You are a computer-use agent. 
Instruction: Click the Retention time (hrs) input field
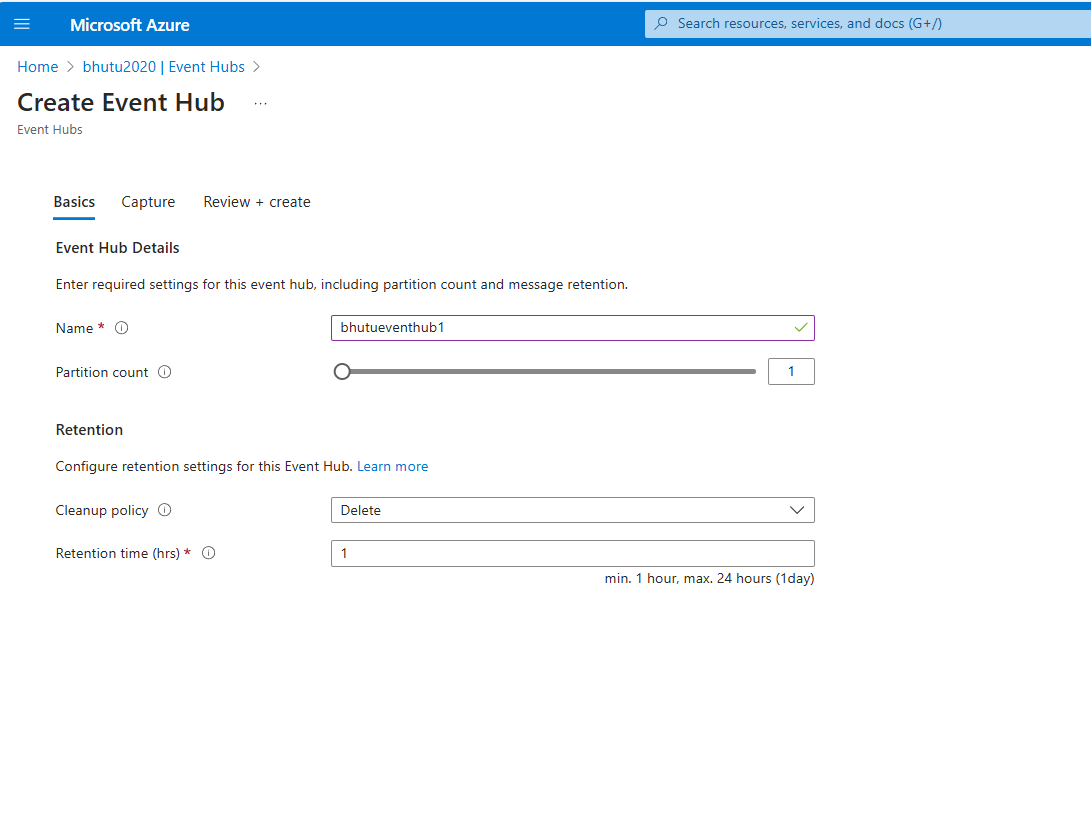pyautogui.click(x=573, y=553)
